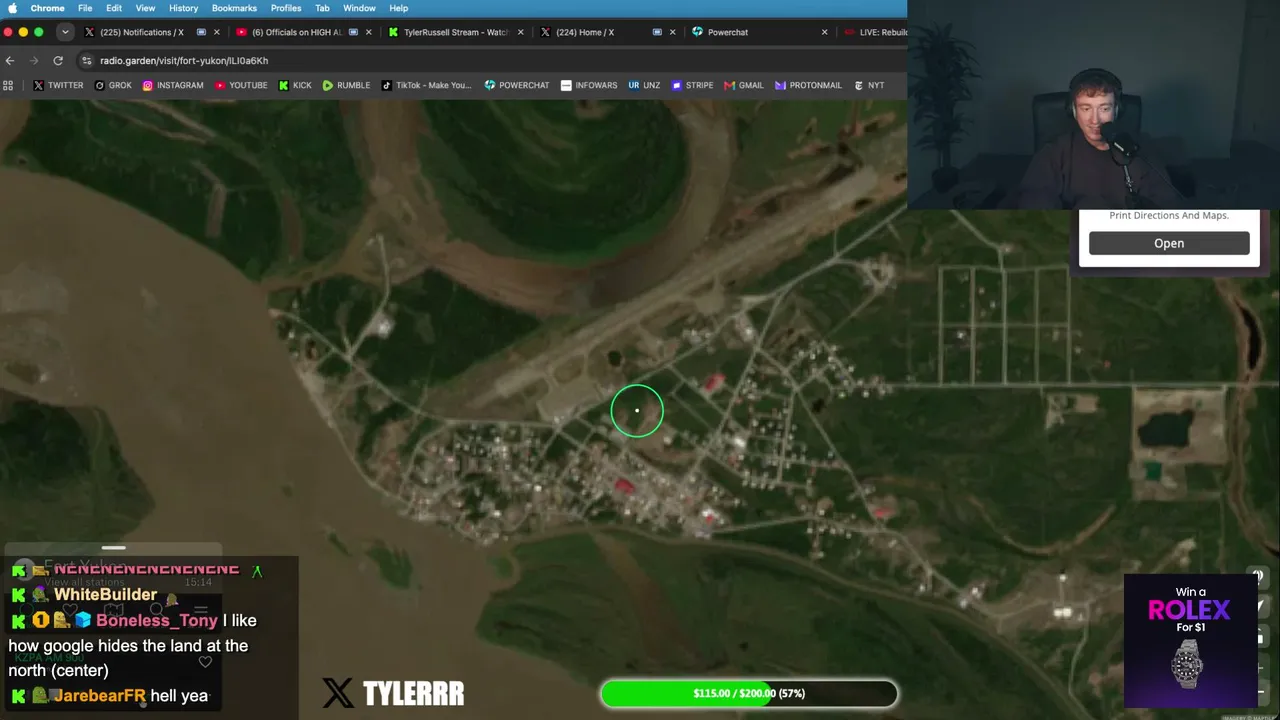
Task: Open the UNZ bookmark
Action: [x=644, y=85]
